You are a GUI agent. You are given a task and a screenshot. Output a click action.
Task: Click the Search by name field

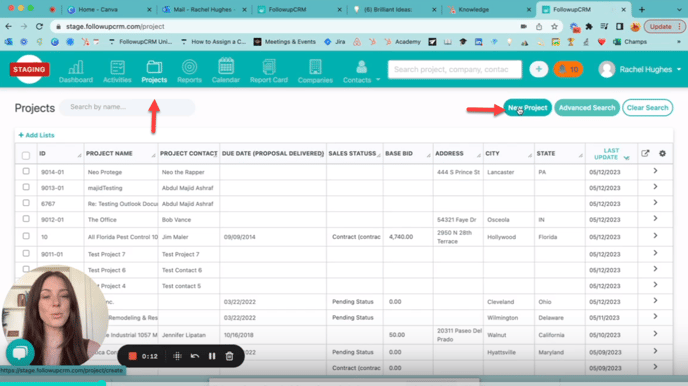[127, 107]
